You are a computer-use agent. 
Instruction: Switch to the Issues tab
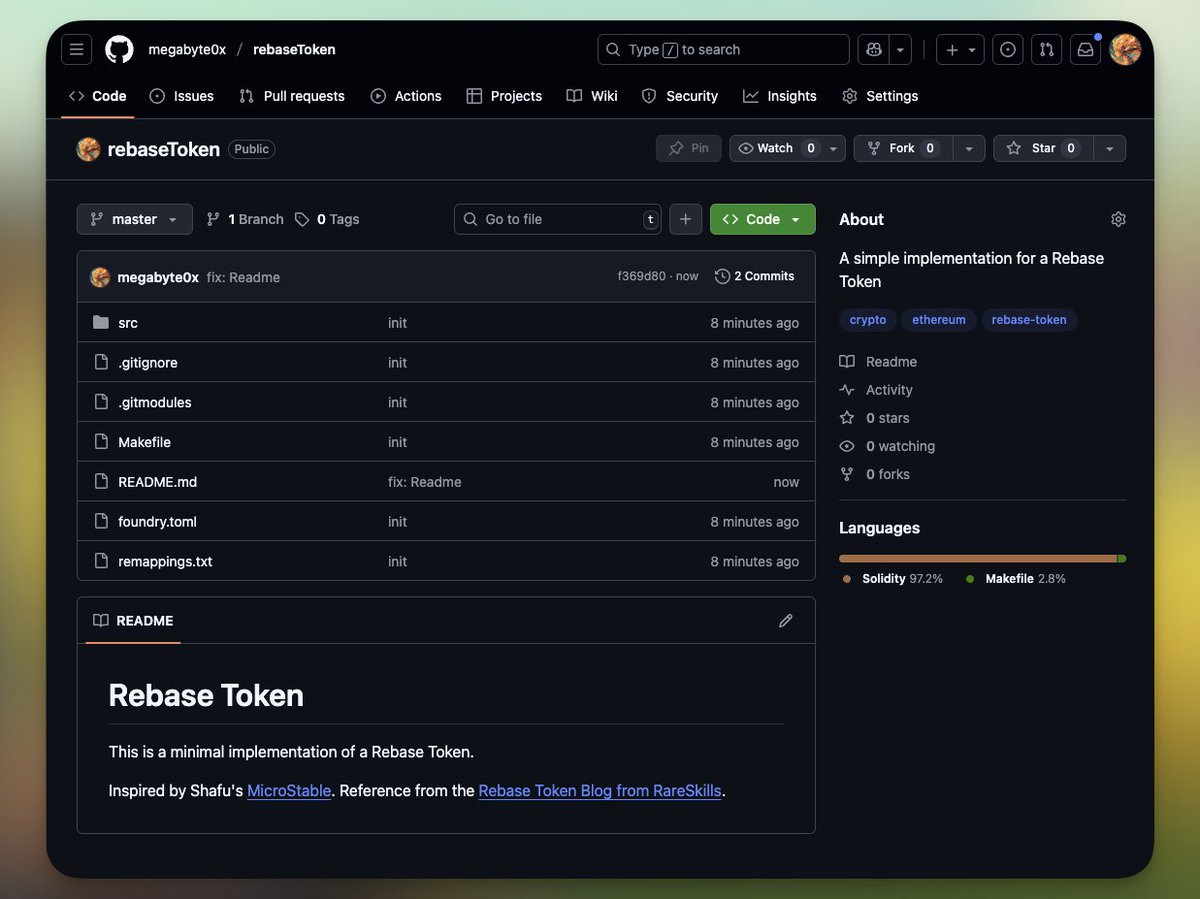click(182, 96)
